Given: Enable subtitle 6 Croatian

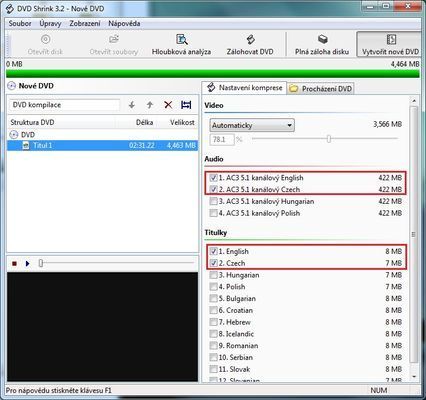Looking at the screenshot, I should pos(213,310).
